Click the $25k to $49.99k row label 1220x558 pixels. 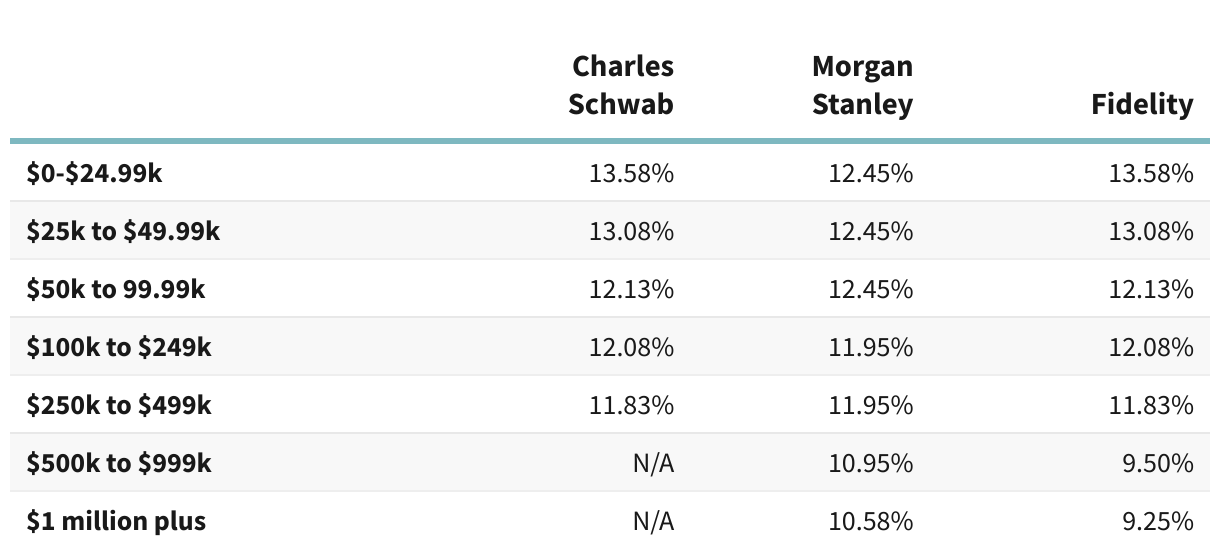coord(123,231)
